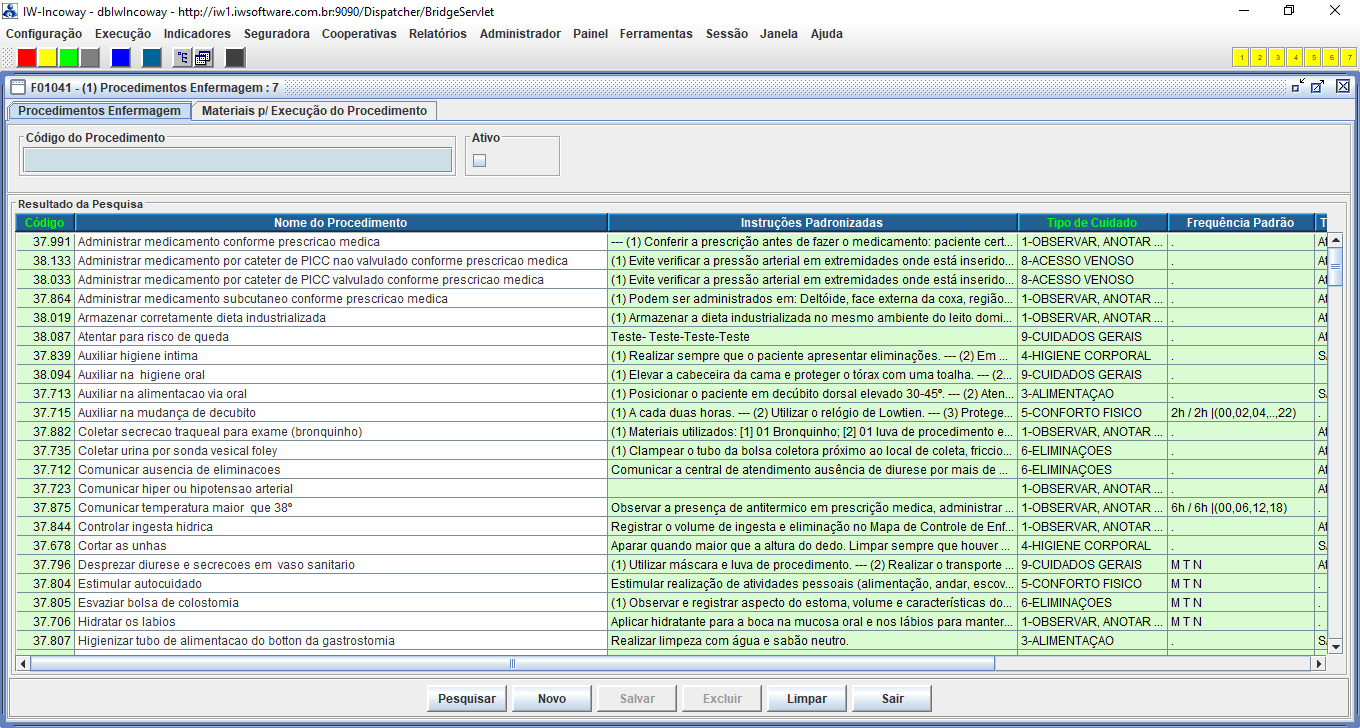Image resolution: width=1360 pixels, height=728 pixels.
Task: Click 'Teste- Teste-Teste-Teste' instructions cell
Action: 813,337
